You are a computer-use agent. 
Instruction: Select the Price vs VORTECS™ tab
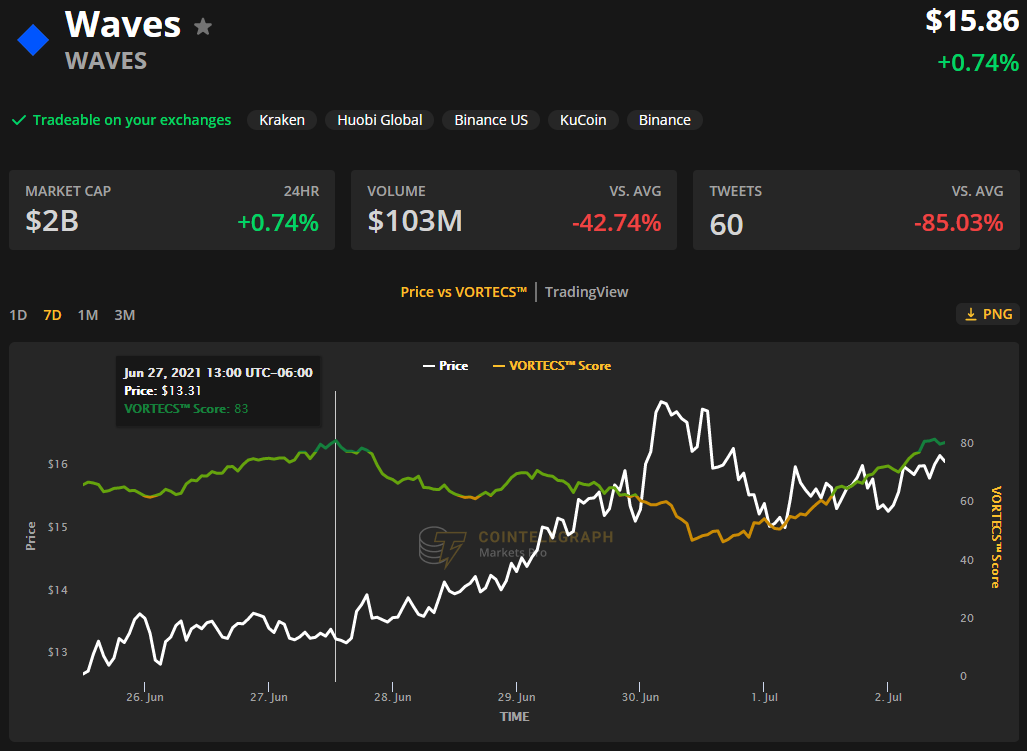point(463,292)
